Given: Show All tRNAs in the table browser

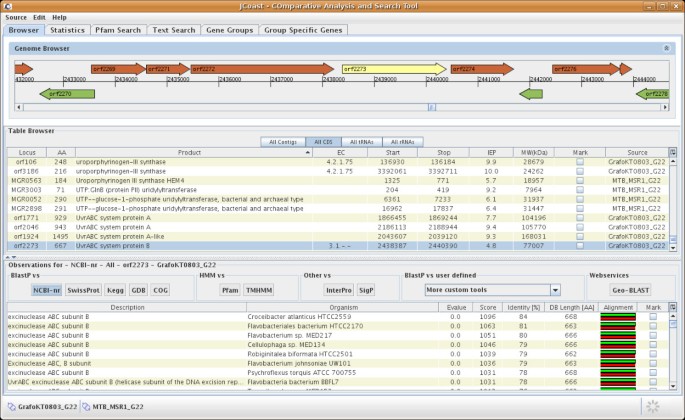Looking at the screenshot, I should [x=362, y=142].
